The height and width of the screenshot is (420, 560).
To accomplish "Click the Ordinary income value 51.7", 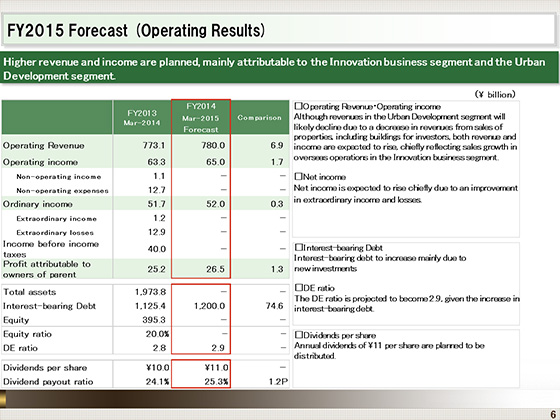I will [x=156, y=204].
